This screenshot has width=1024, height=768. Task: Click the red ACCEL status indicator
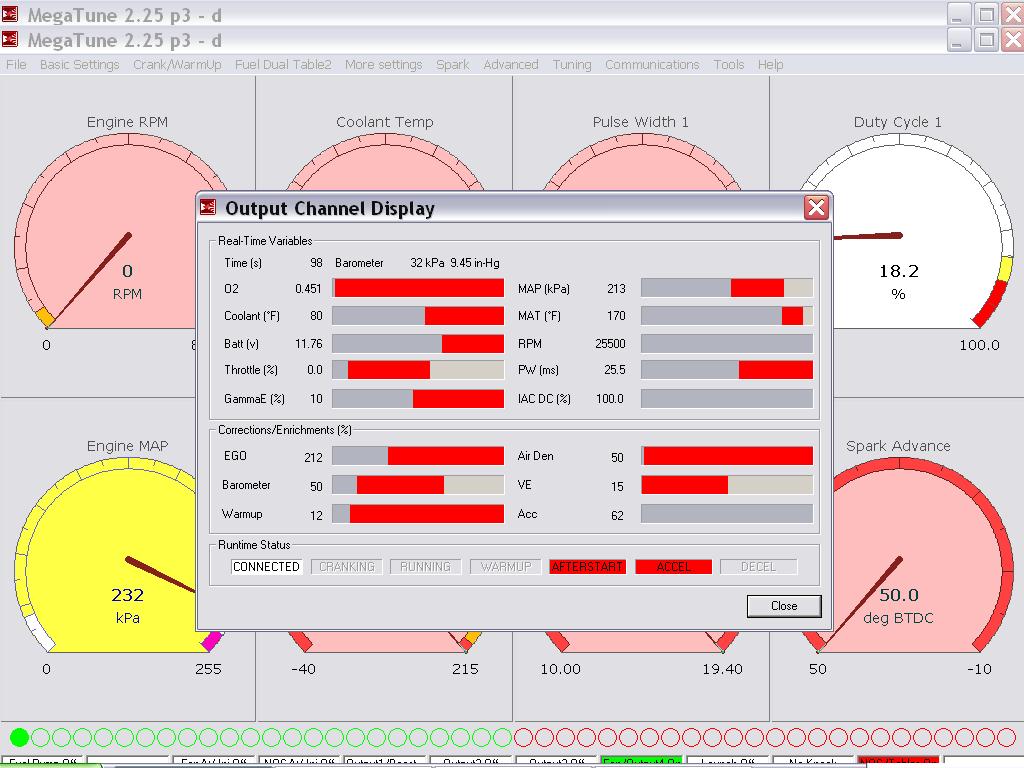click(673, 567)
